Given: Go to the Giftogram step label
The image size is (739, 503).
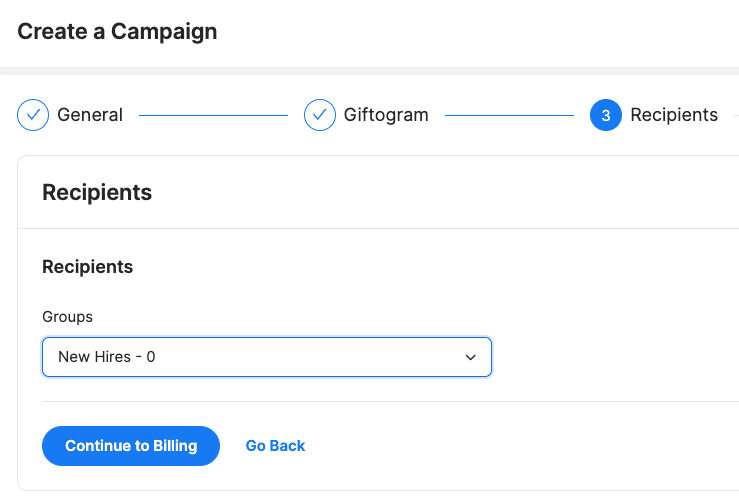Looking at the screenshot, I should point(386,115).
